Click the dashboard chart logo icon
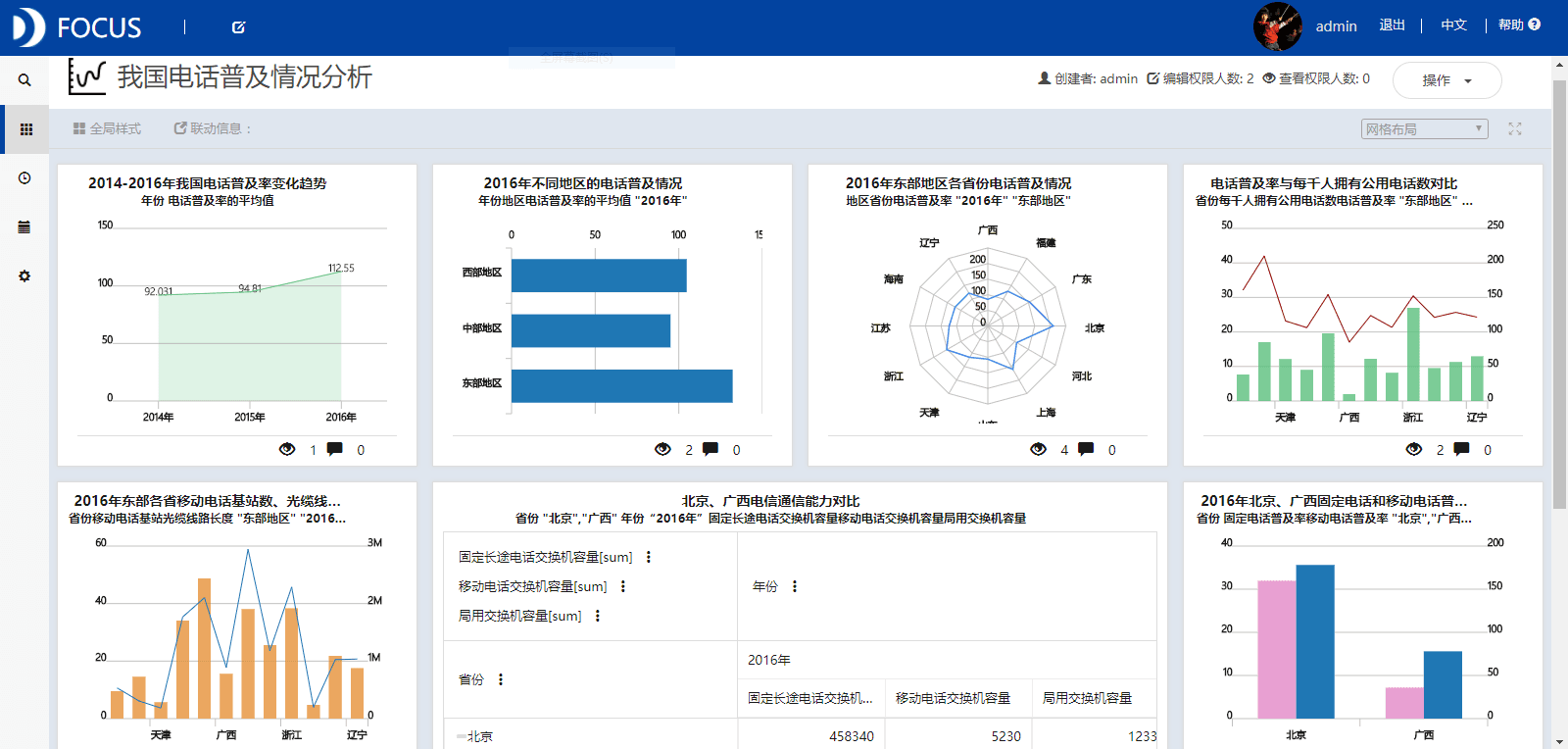This screenshot has width=1568, height=749. (x=86, y=76)
